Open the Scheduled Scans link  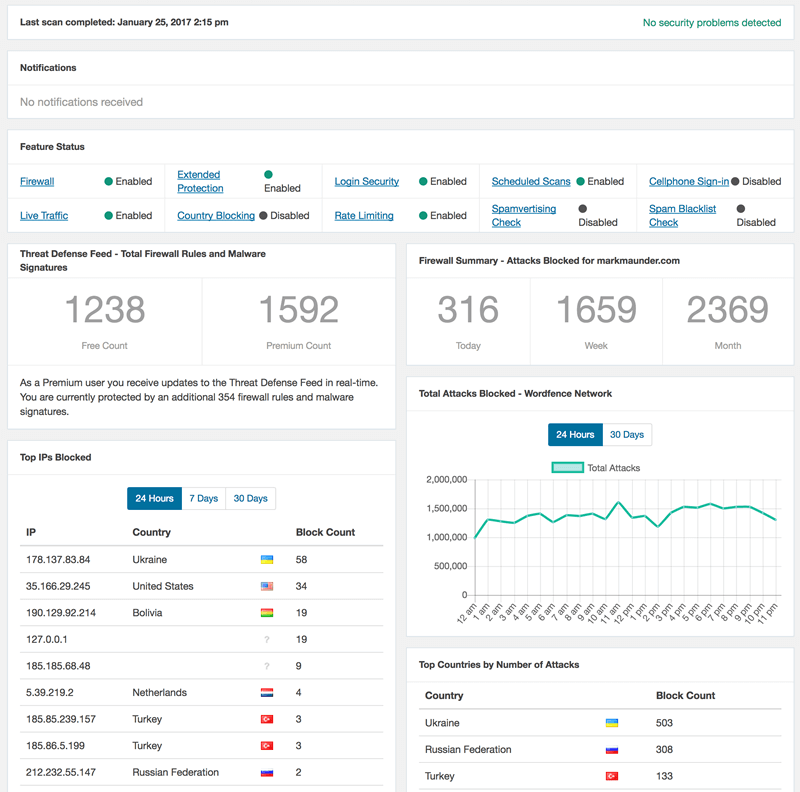[531, 182]
